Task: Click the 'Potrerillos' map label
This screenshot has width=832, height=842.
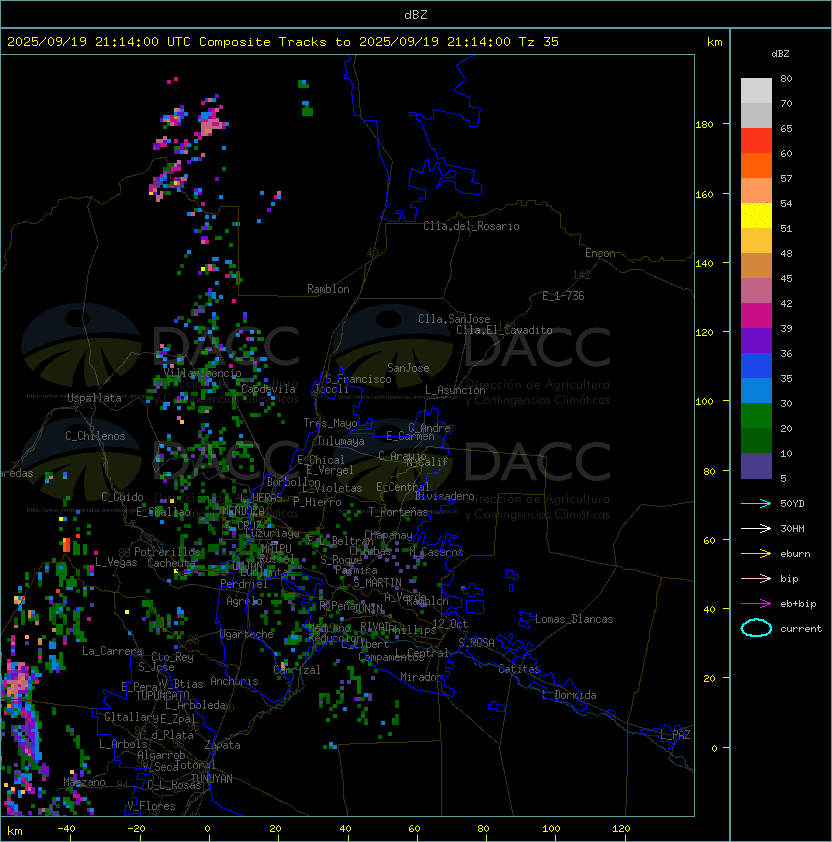Action: click(167, 552)
